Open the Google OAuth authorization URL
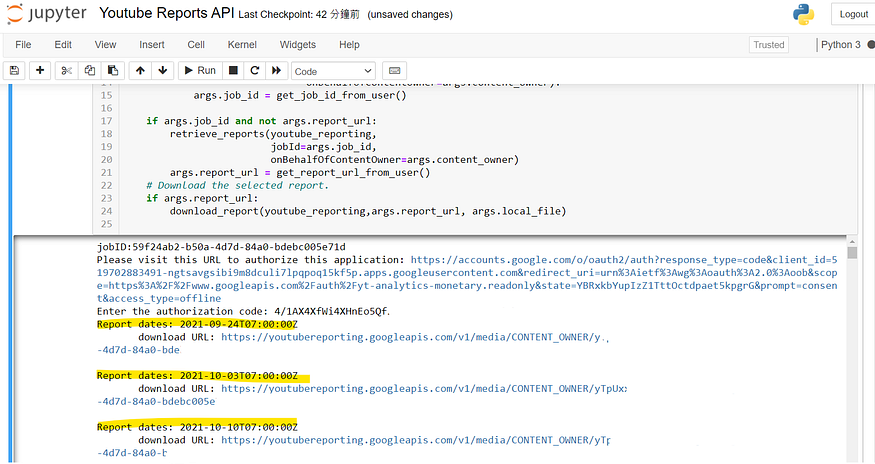 (x=467, y=279)
